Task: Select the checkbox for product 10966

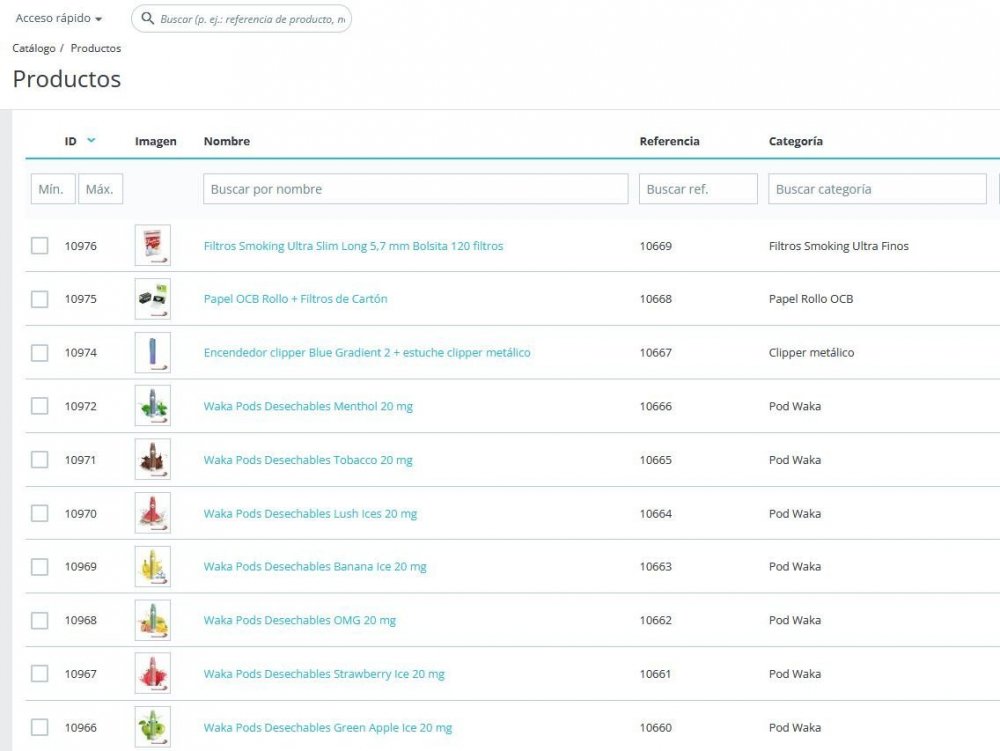Action: click(x=40, y=727)
